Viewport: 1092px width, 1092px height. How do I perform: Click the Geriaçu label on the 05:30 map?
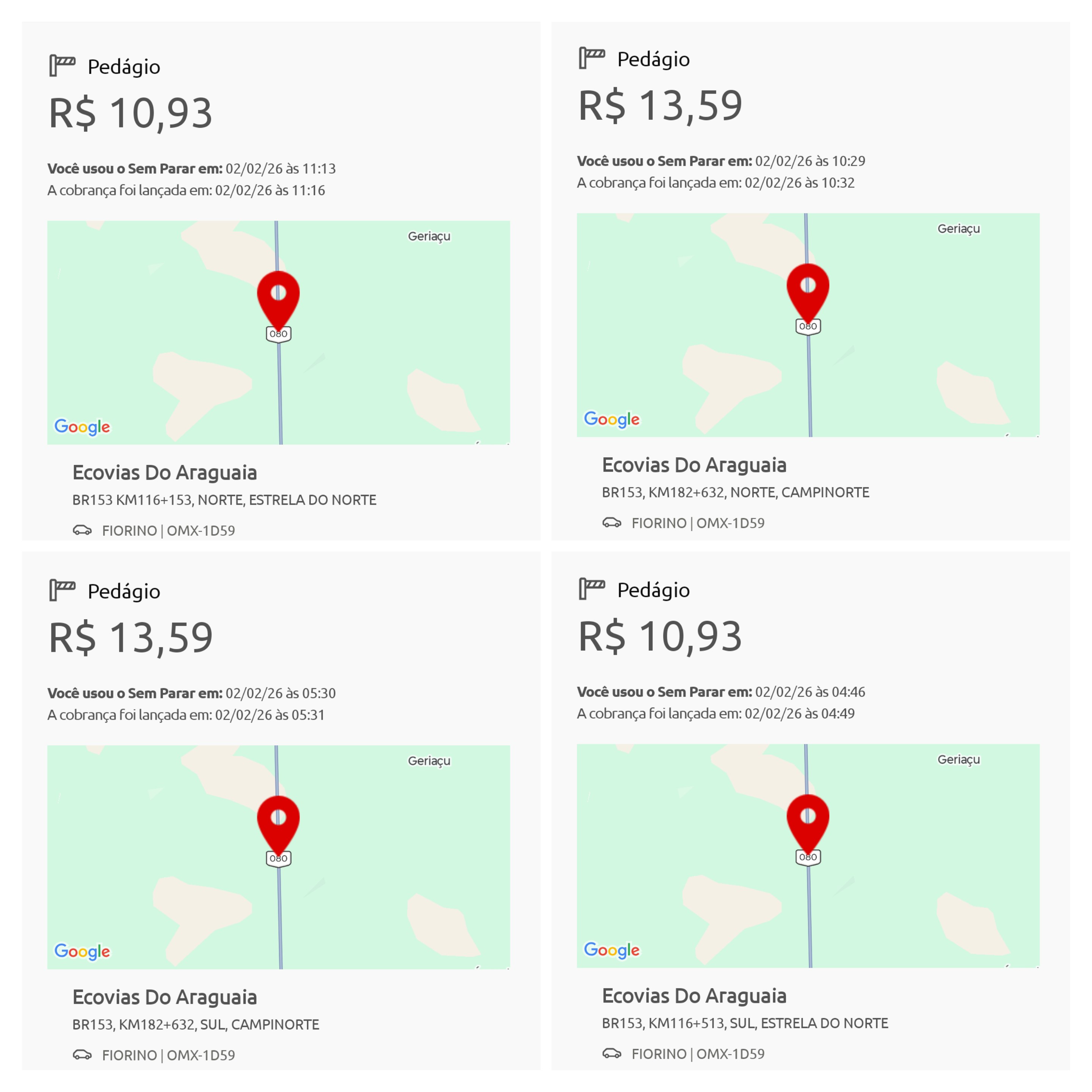(429, 761)
